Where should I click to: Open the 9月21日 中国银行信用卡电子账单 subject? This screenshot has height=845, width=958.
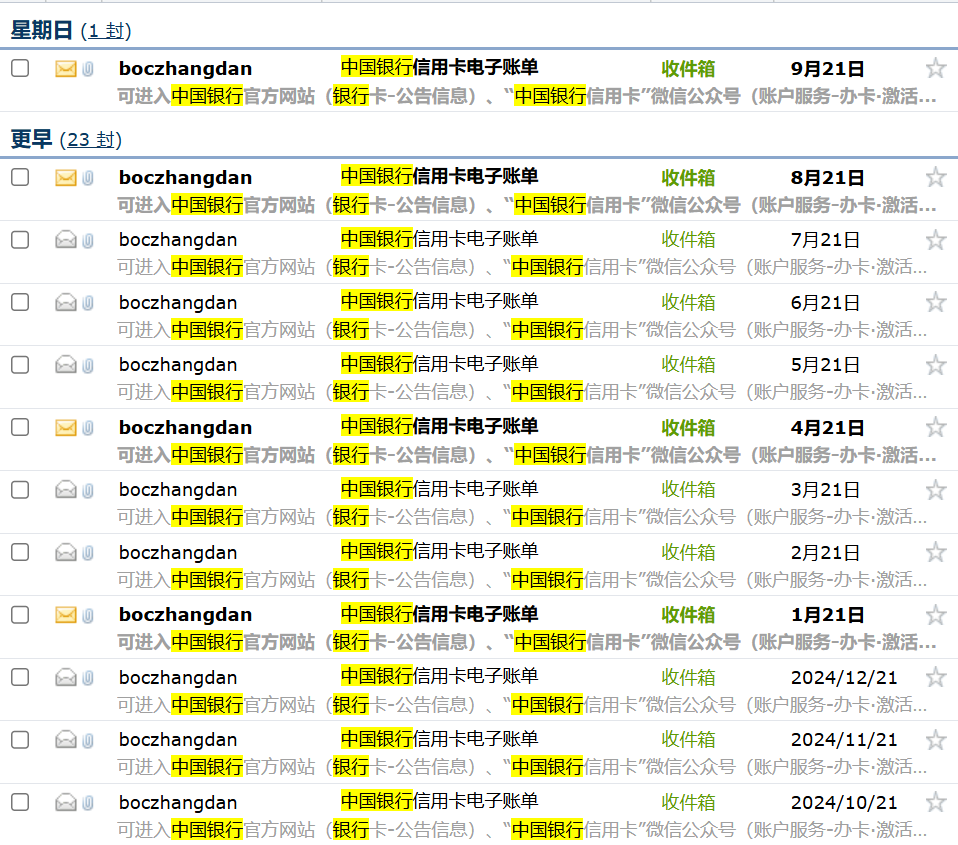(439, 67)
